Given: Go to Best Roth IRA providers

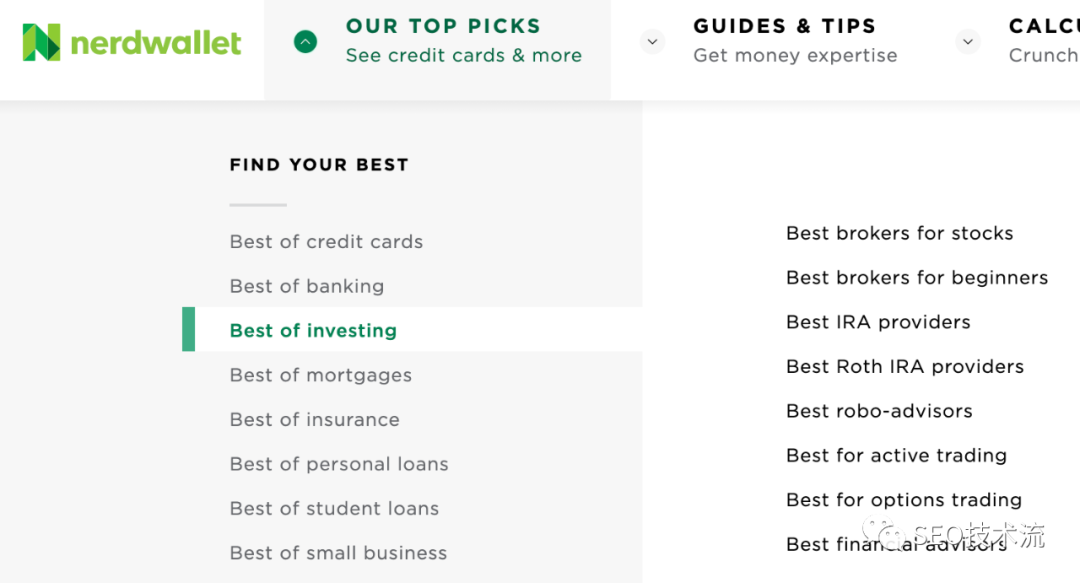Looking at the screenshot, I should point(905,367).
